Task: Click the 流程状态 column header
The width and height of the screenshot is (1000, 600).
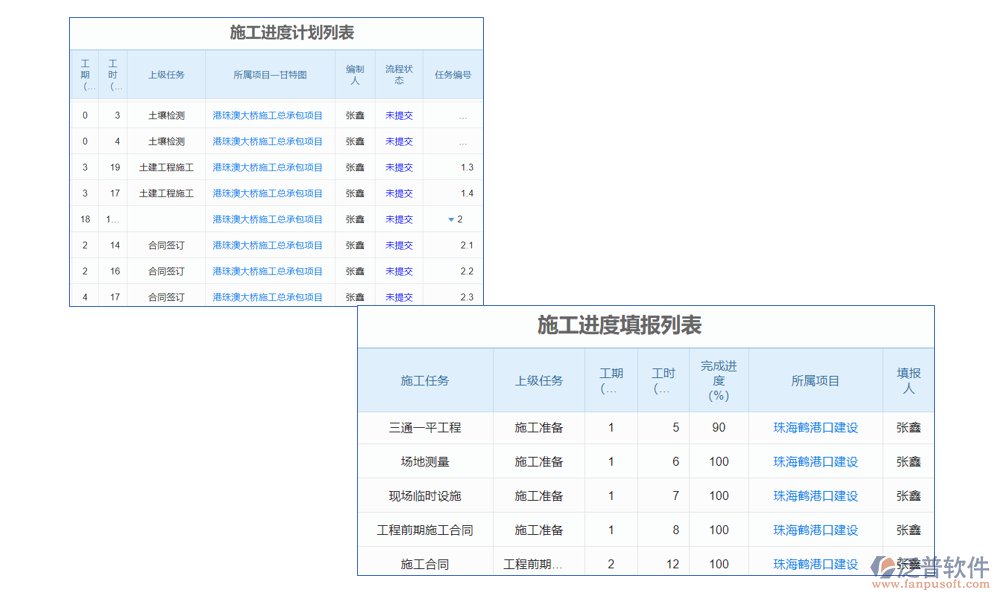Action: point(398,68)
